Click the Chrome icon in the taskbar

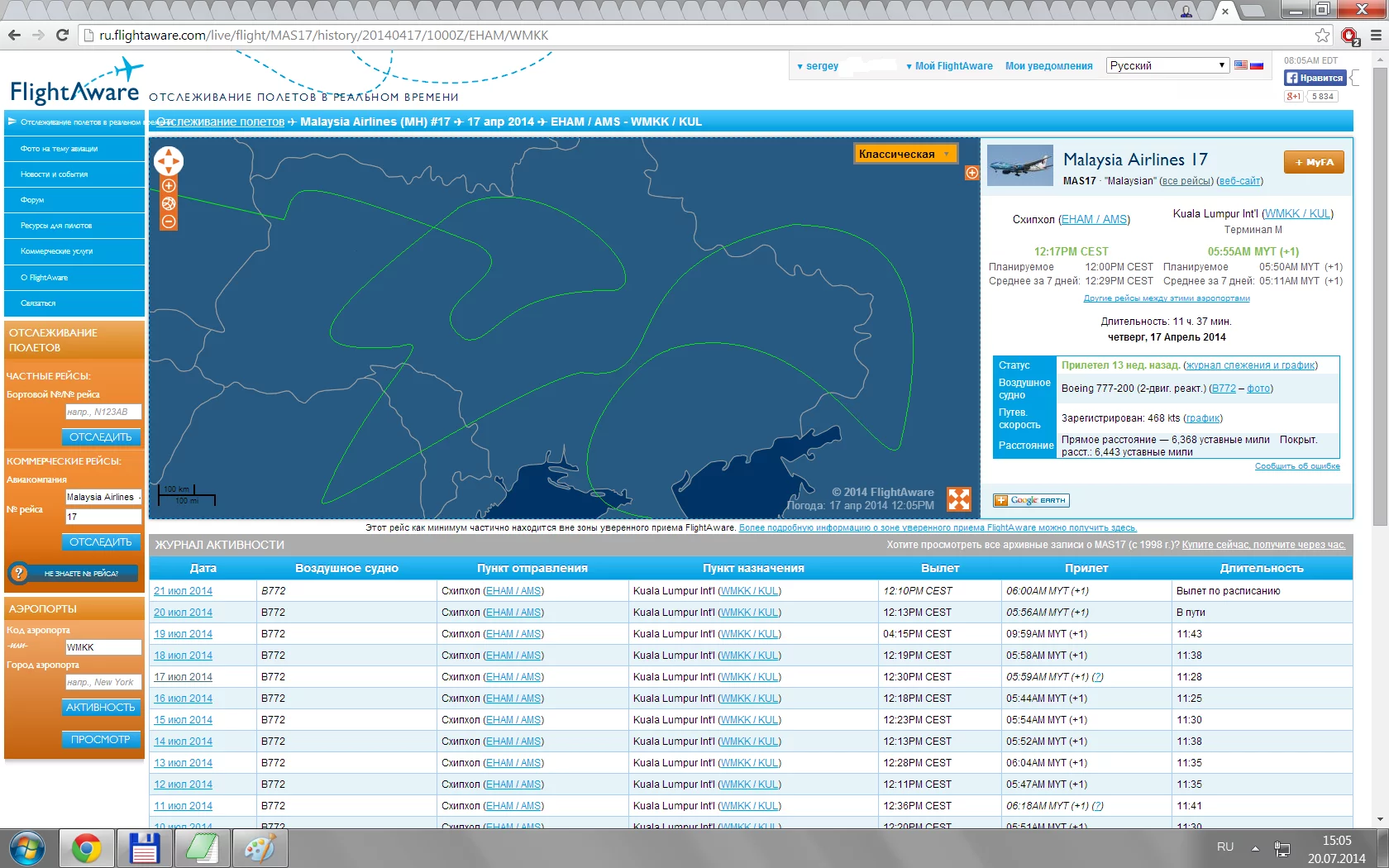coord(86,849)
